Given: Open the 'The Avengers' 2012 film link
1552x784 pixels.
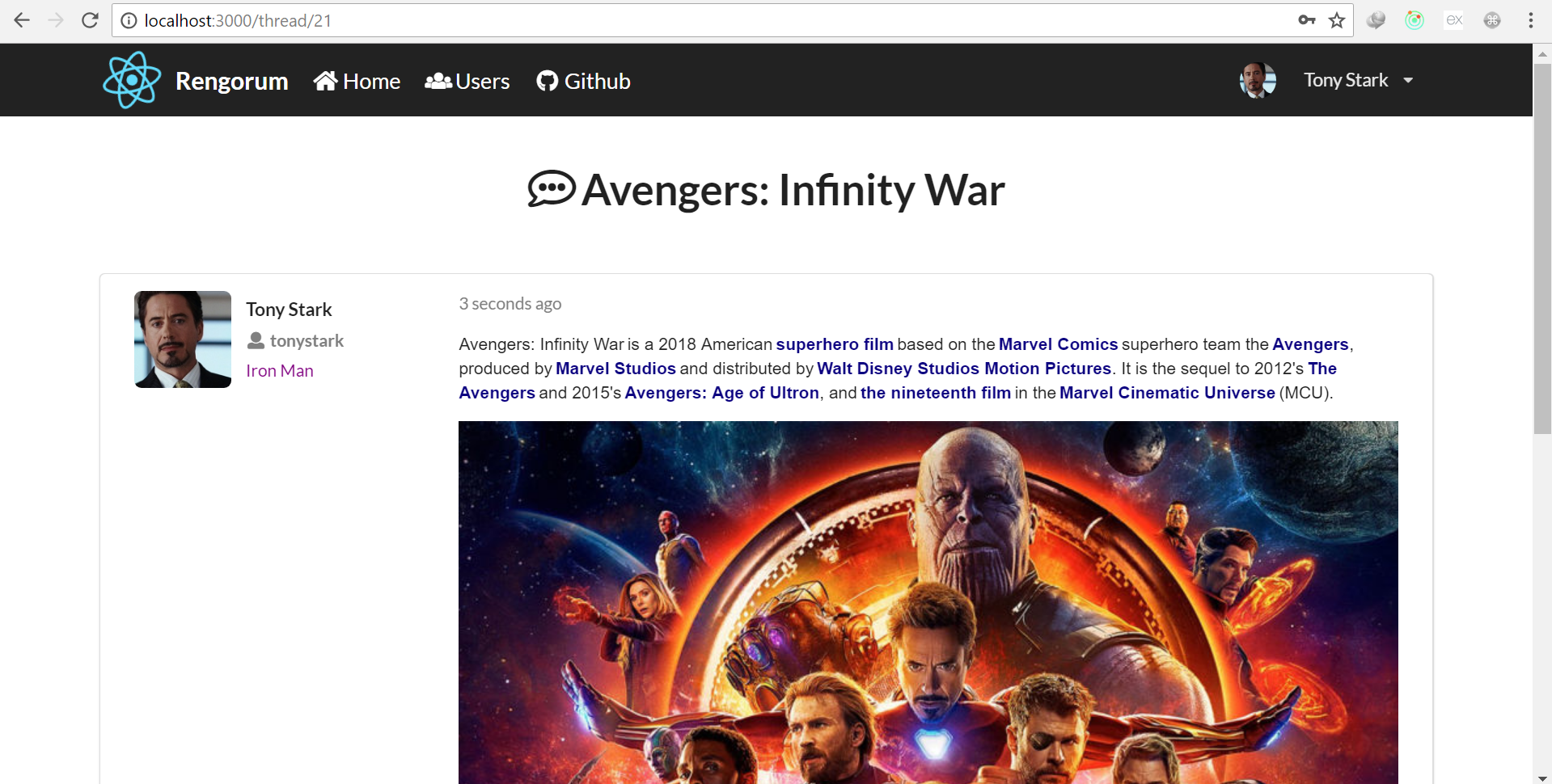Looking at the screenshot, I should [x=1322, y=369].
